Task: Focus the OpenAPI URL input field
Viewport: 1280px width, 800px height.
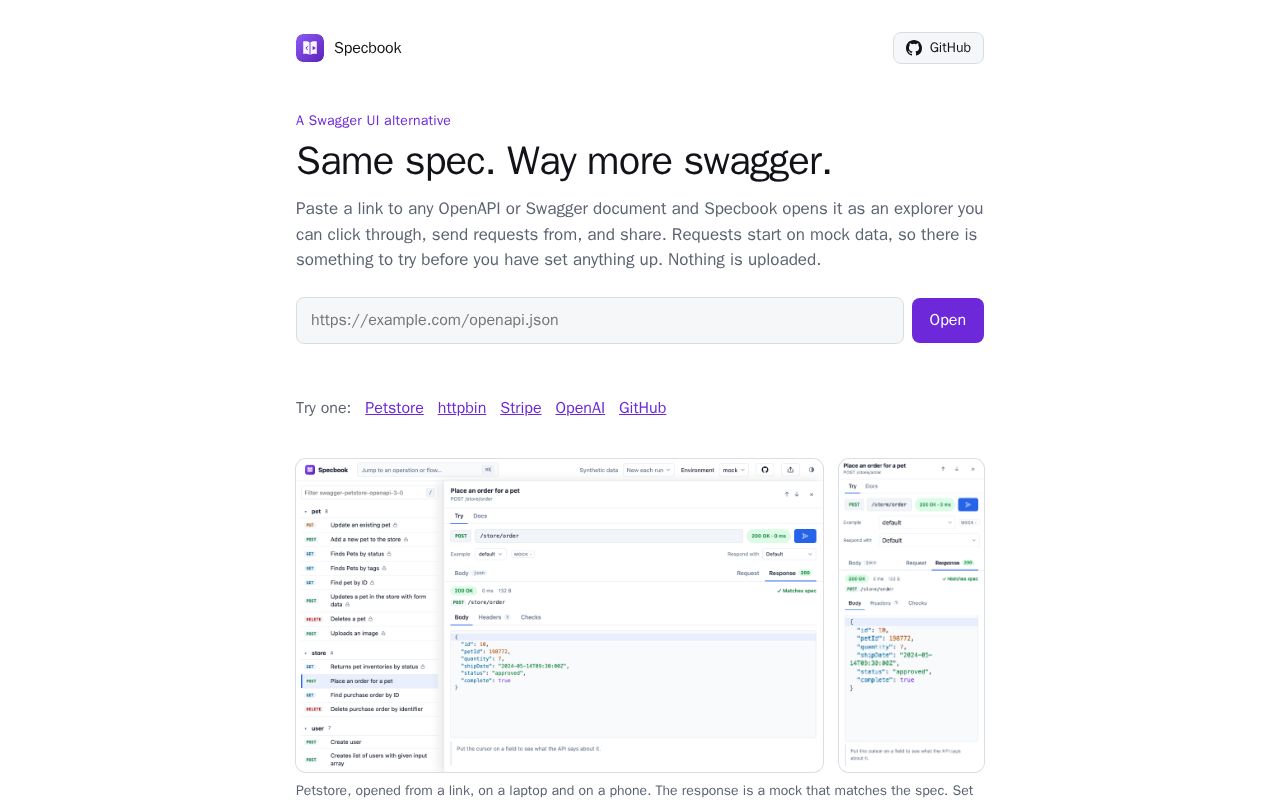Action: [x=600, y=320]
